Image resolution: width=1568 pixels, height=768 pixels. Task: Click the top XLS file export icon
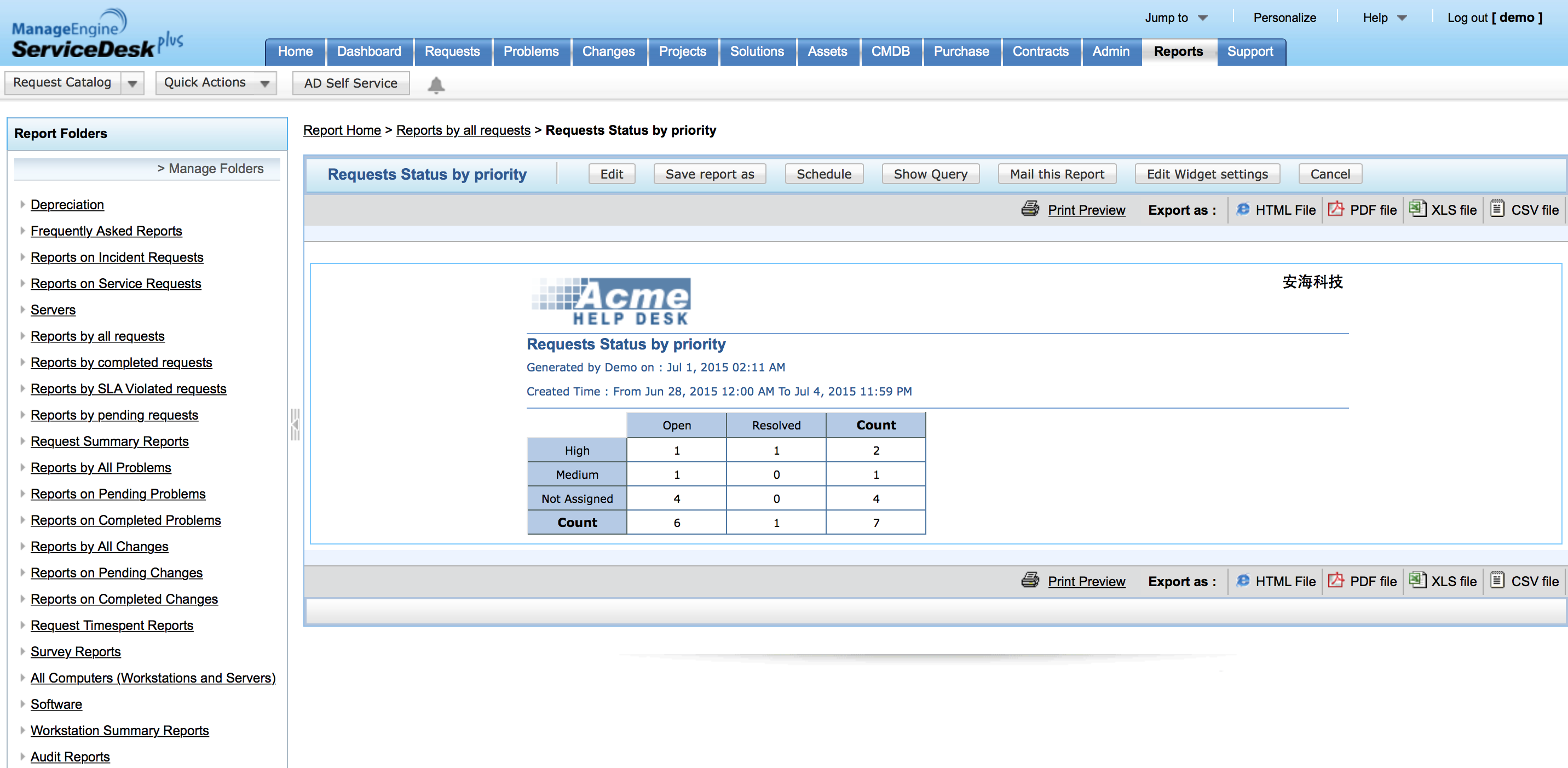tap(1417, 209)
